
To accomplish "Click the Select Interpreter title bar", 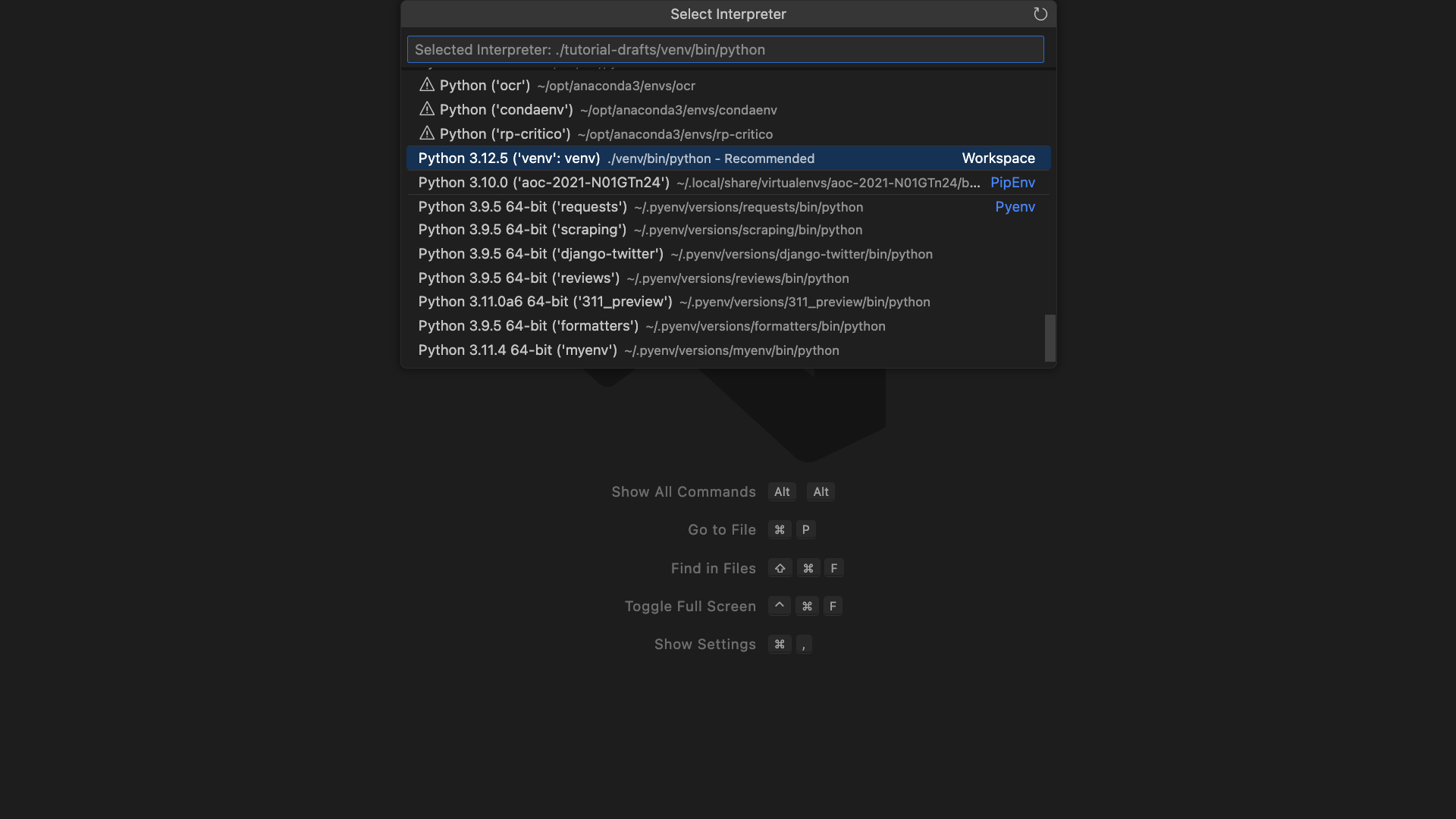I will 727,14.
